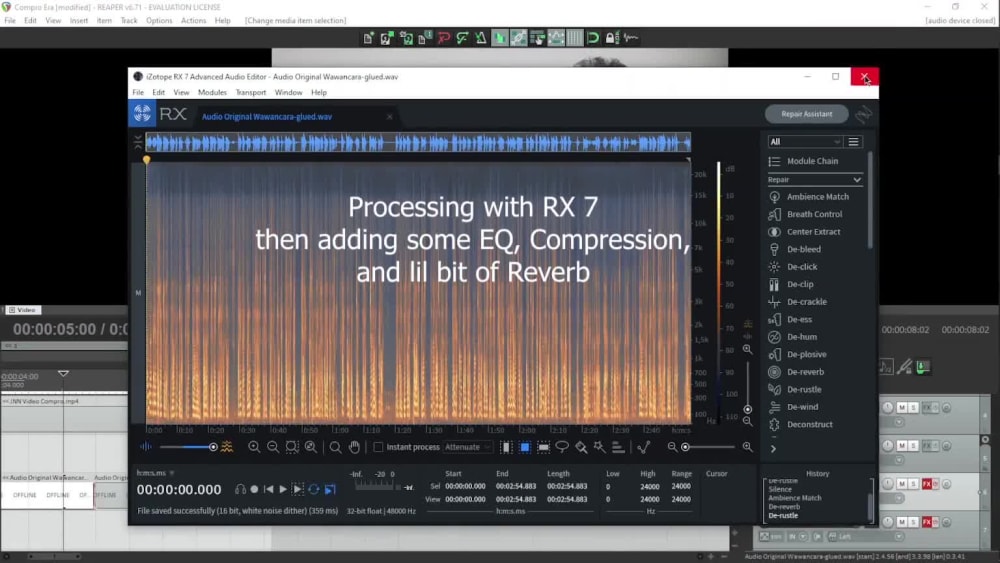Open the All module filter dropdown
The height and width of the screenshot is (563, 1000).
pos(805,142)
